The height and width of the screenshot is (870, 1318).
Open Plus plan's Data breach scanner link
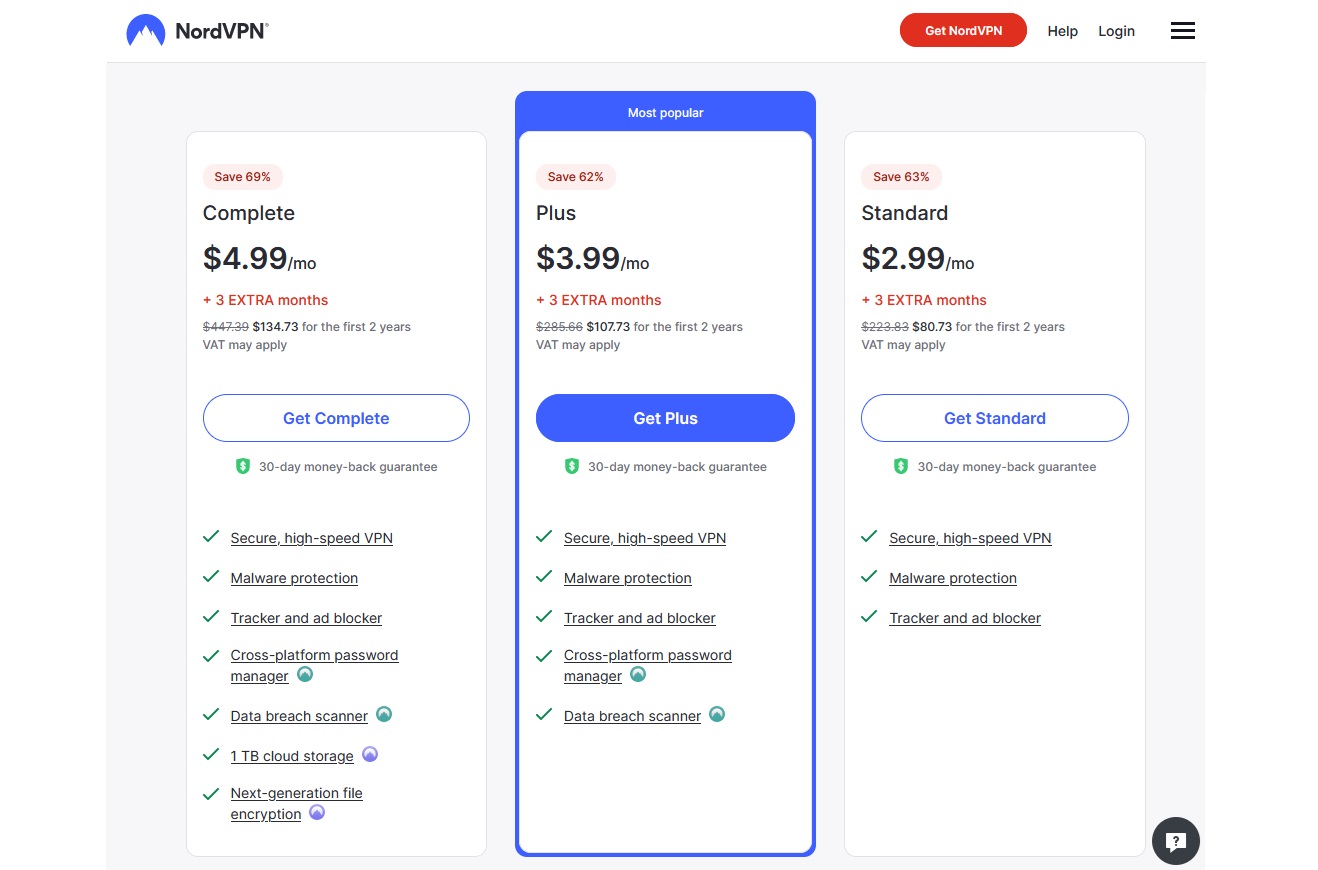[x=632, y=716]
